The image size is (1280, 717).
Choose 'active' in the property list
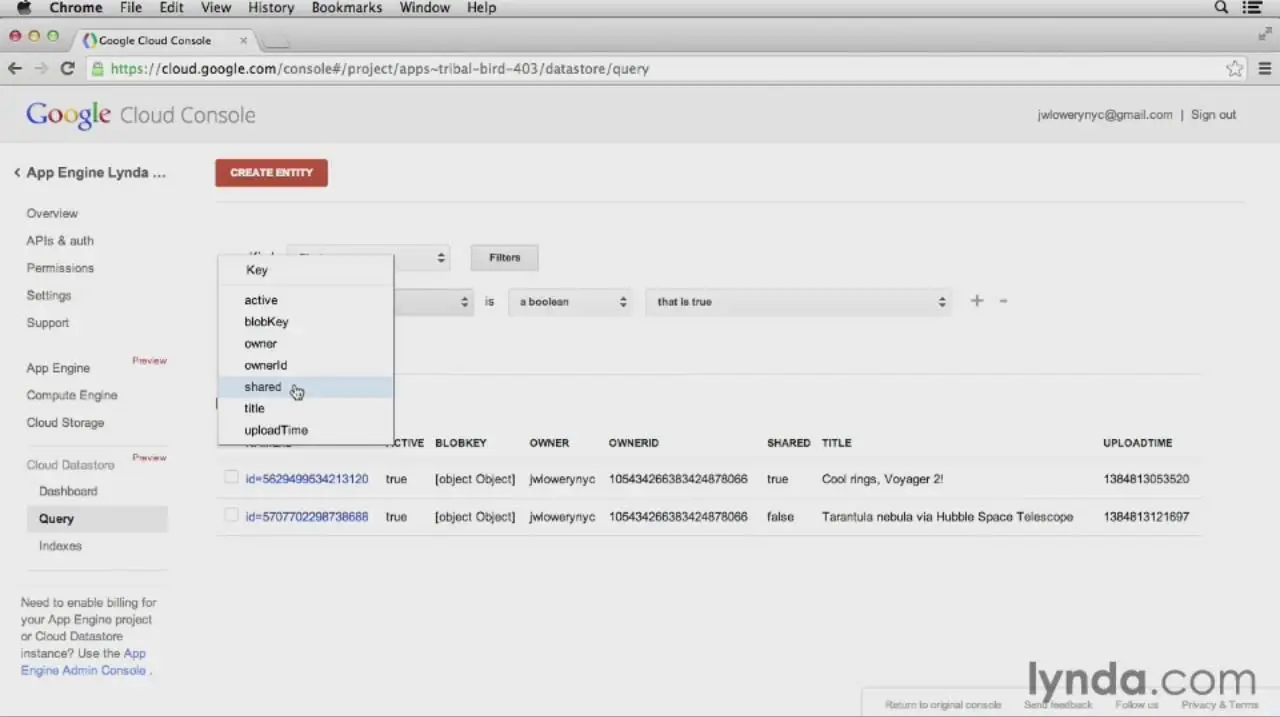pyautogui.click(x=305, y=300)
